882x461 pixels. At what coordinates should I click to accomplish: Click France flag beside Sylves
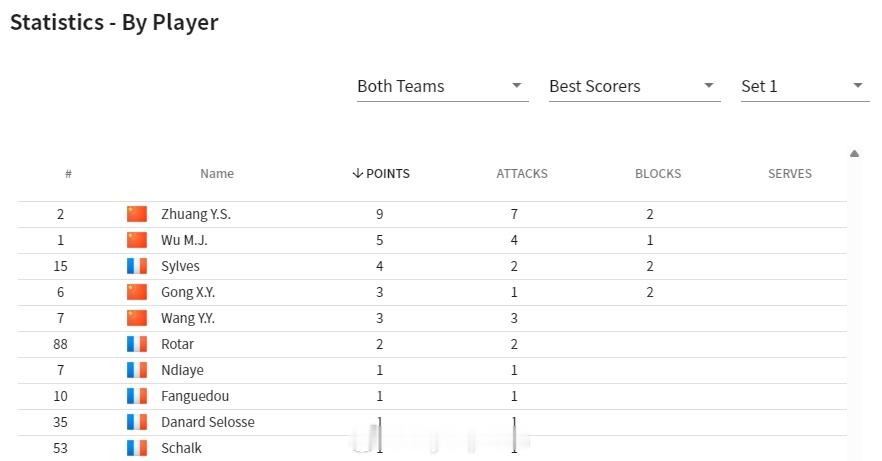[137, 266]
